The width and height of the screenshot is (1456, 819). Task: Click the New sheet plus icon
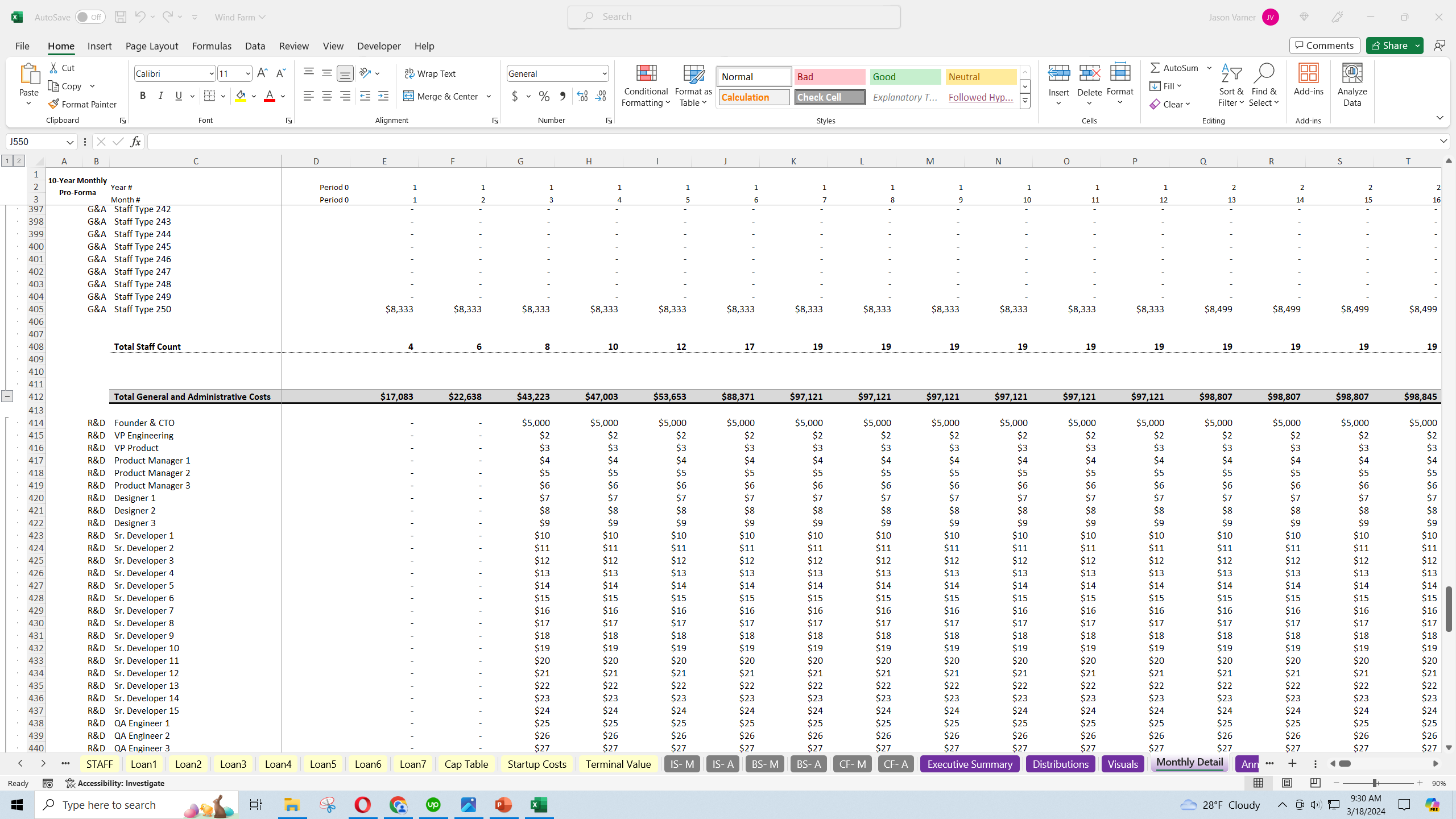tap(1292, 764)
